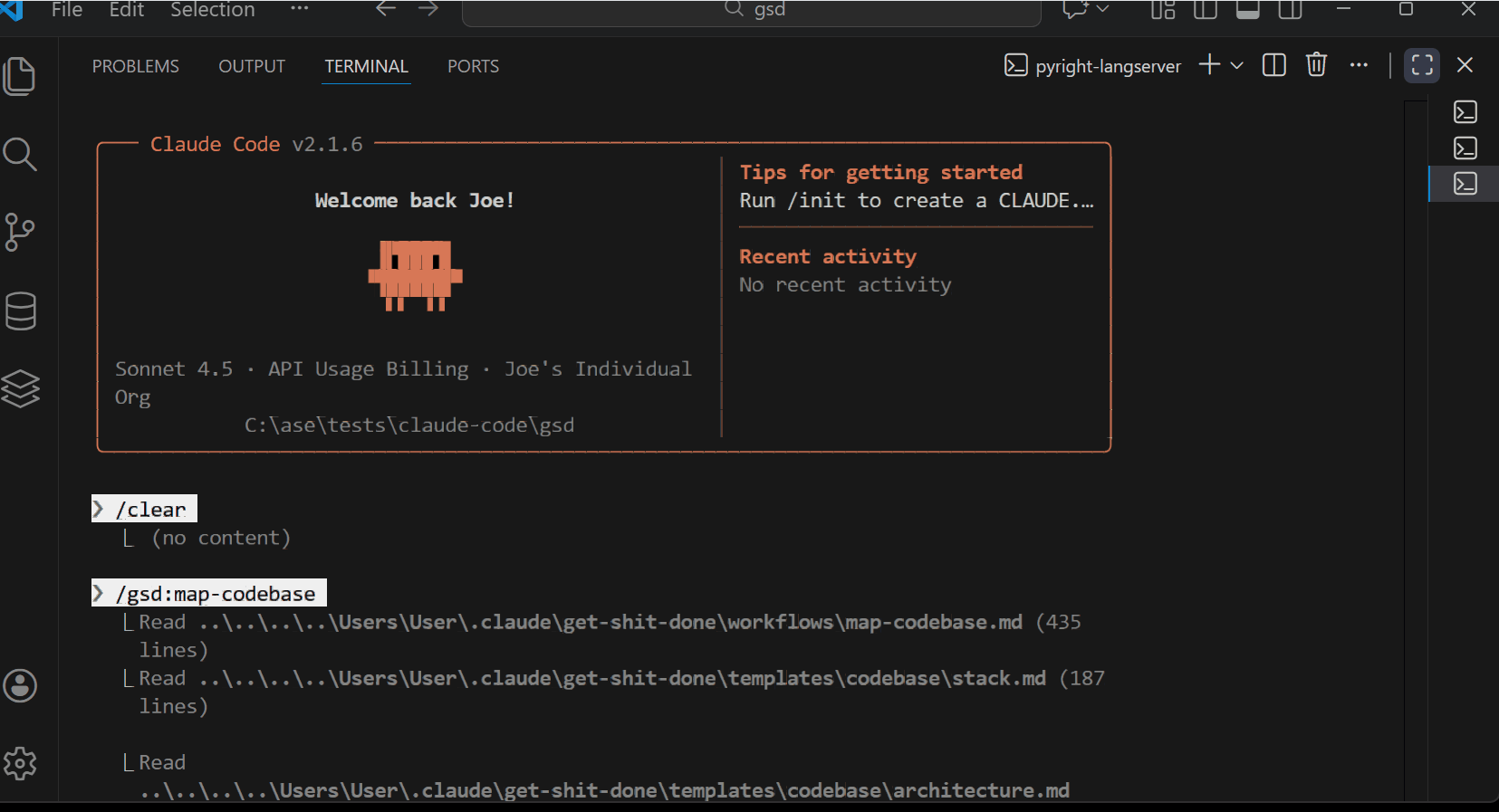Open the Search view in activity bar

click(20, 155)
